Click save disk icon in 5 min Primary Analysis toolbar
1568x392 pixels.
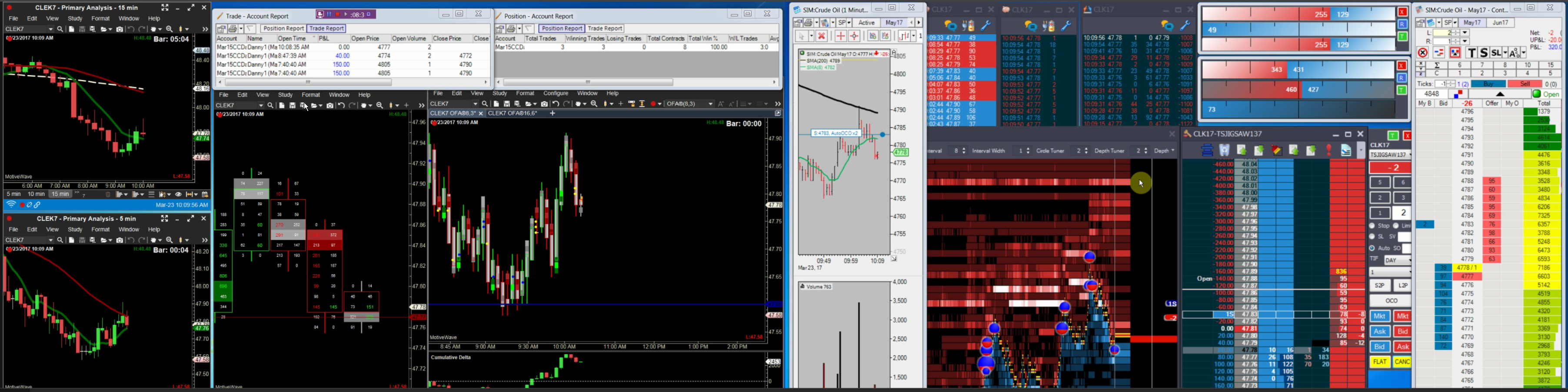pos(82,240)
